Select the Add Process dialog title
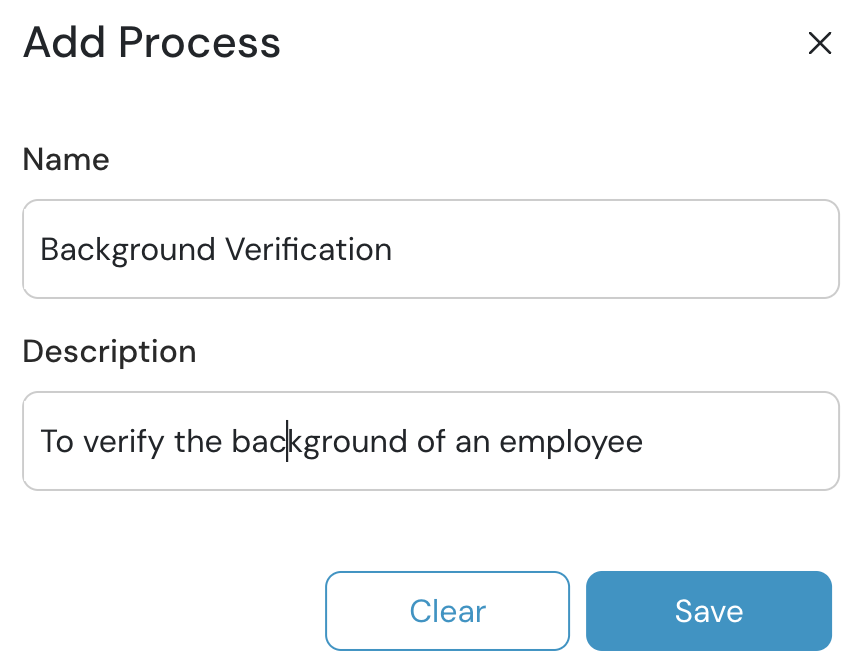This screenshot has width=856, height=670. point(151,42)
